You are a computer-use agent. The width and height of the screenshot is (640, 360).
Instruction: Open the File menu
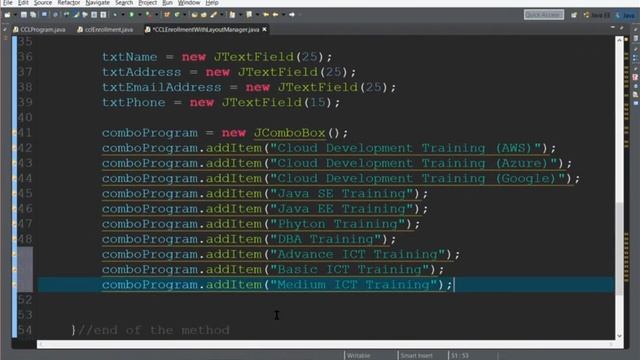pos(8,3)
